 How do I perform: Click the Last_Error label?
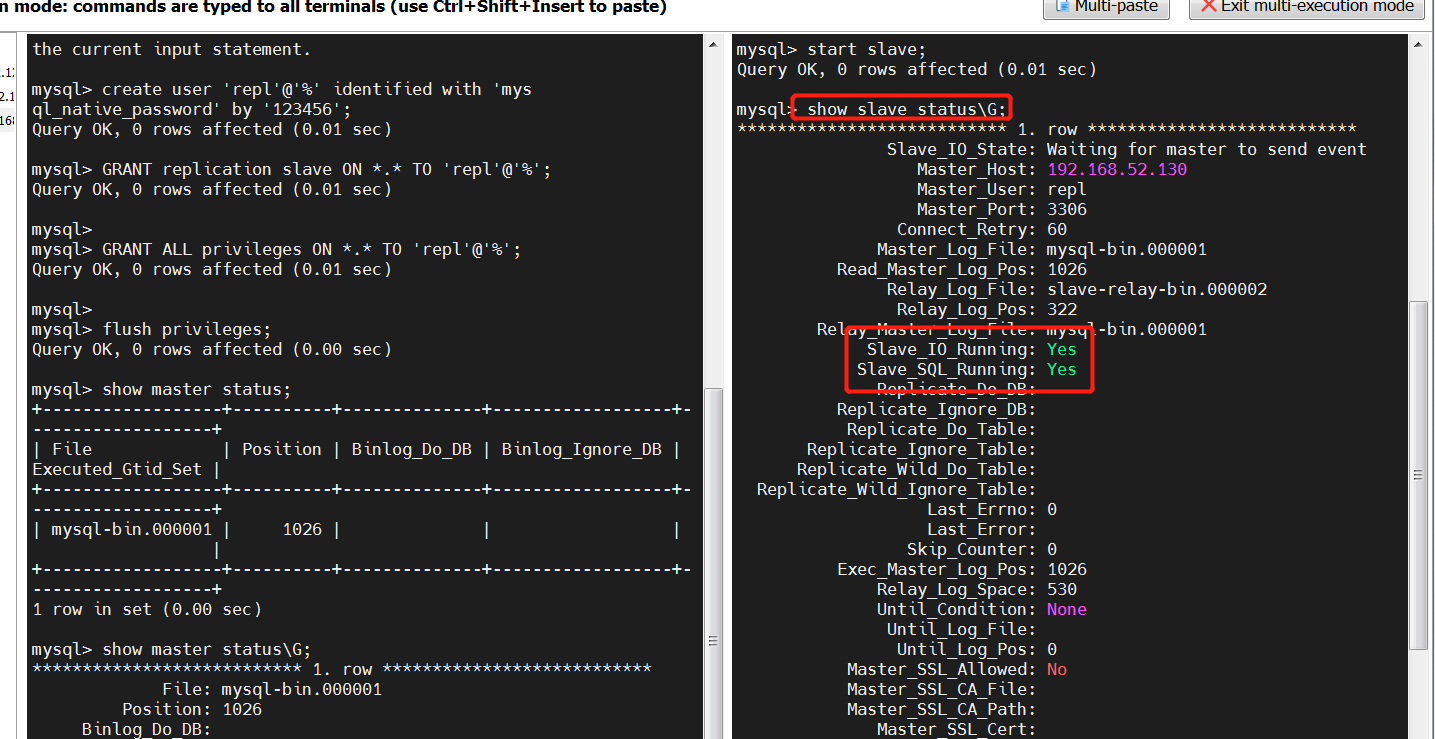pyautogui.click(x=981, y=529)
